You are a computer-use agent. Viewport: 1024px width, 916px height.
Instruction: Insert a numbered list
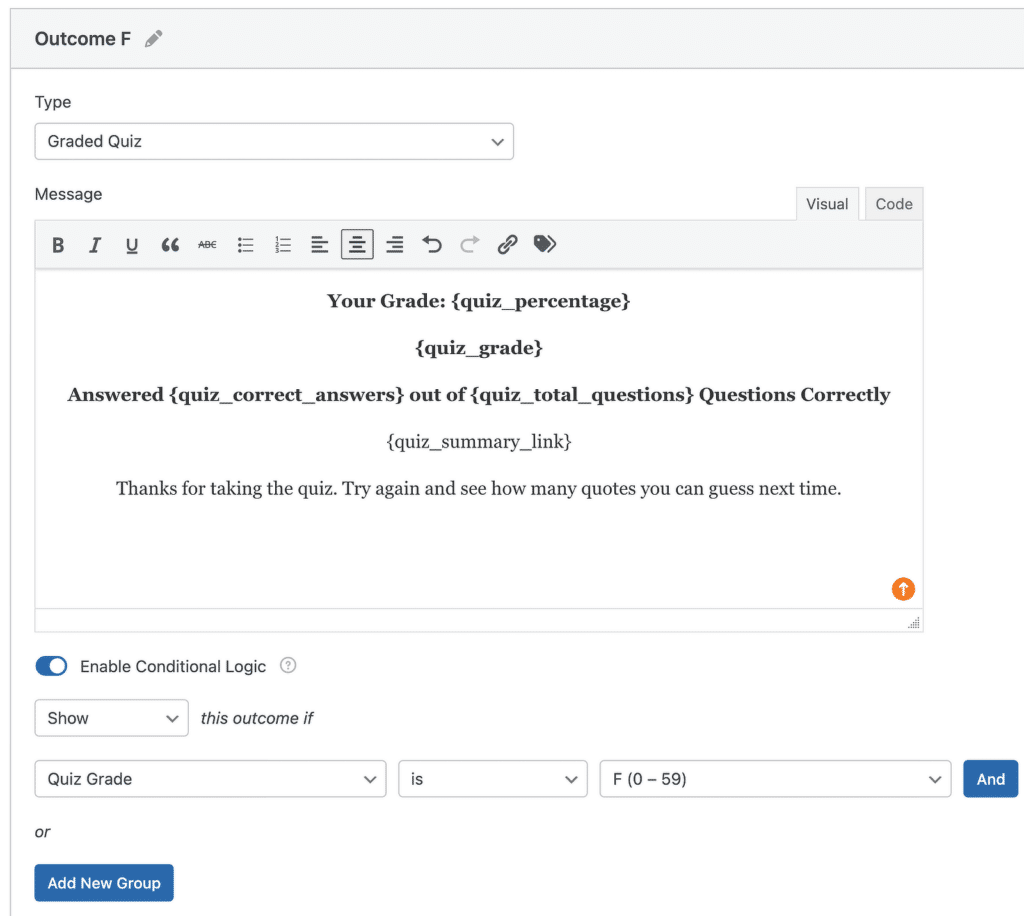(283, 245)
